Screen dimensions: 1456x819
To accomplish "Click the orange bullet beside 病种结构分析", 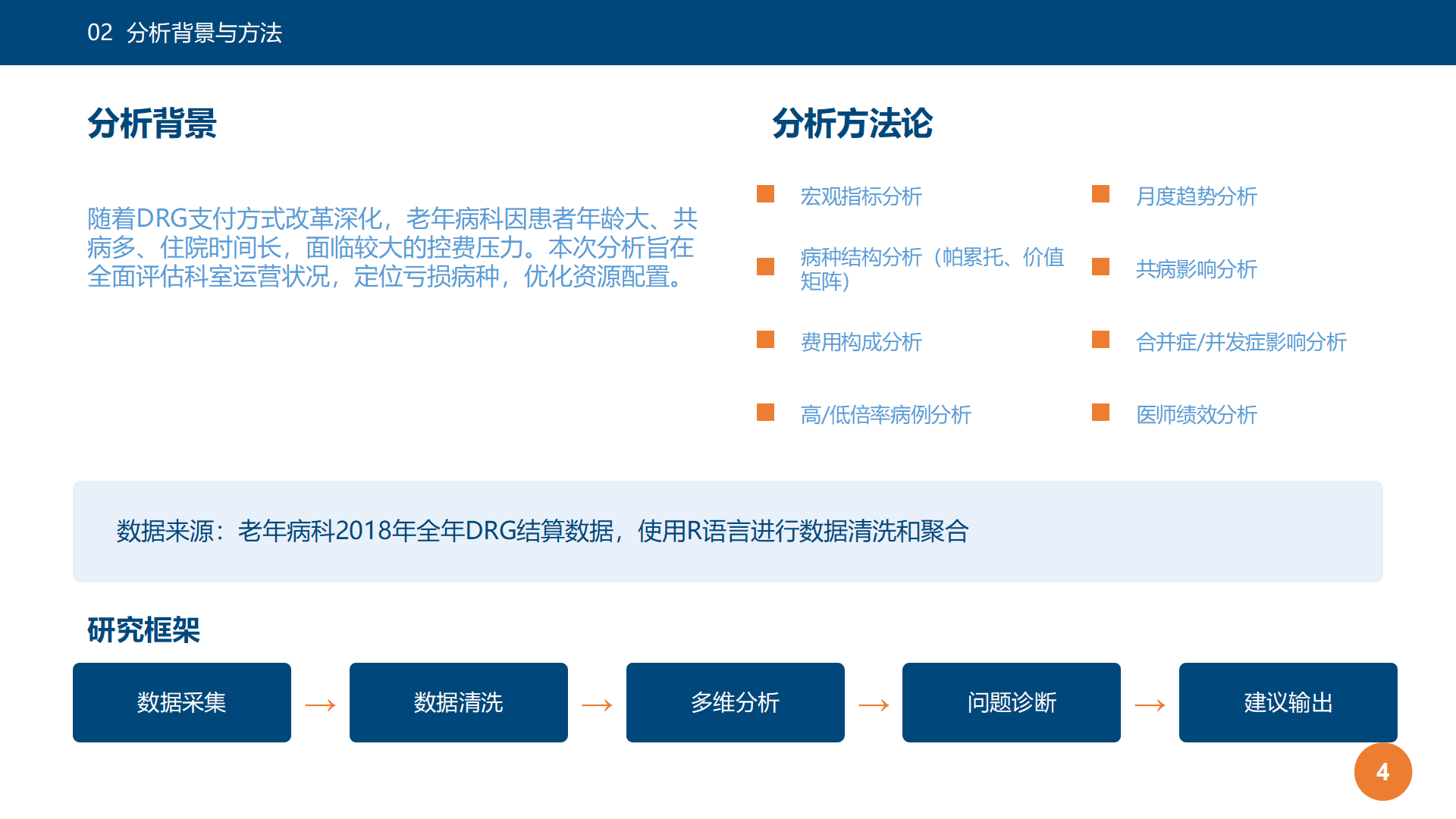I will click(765, 267).
